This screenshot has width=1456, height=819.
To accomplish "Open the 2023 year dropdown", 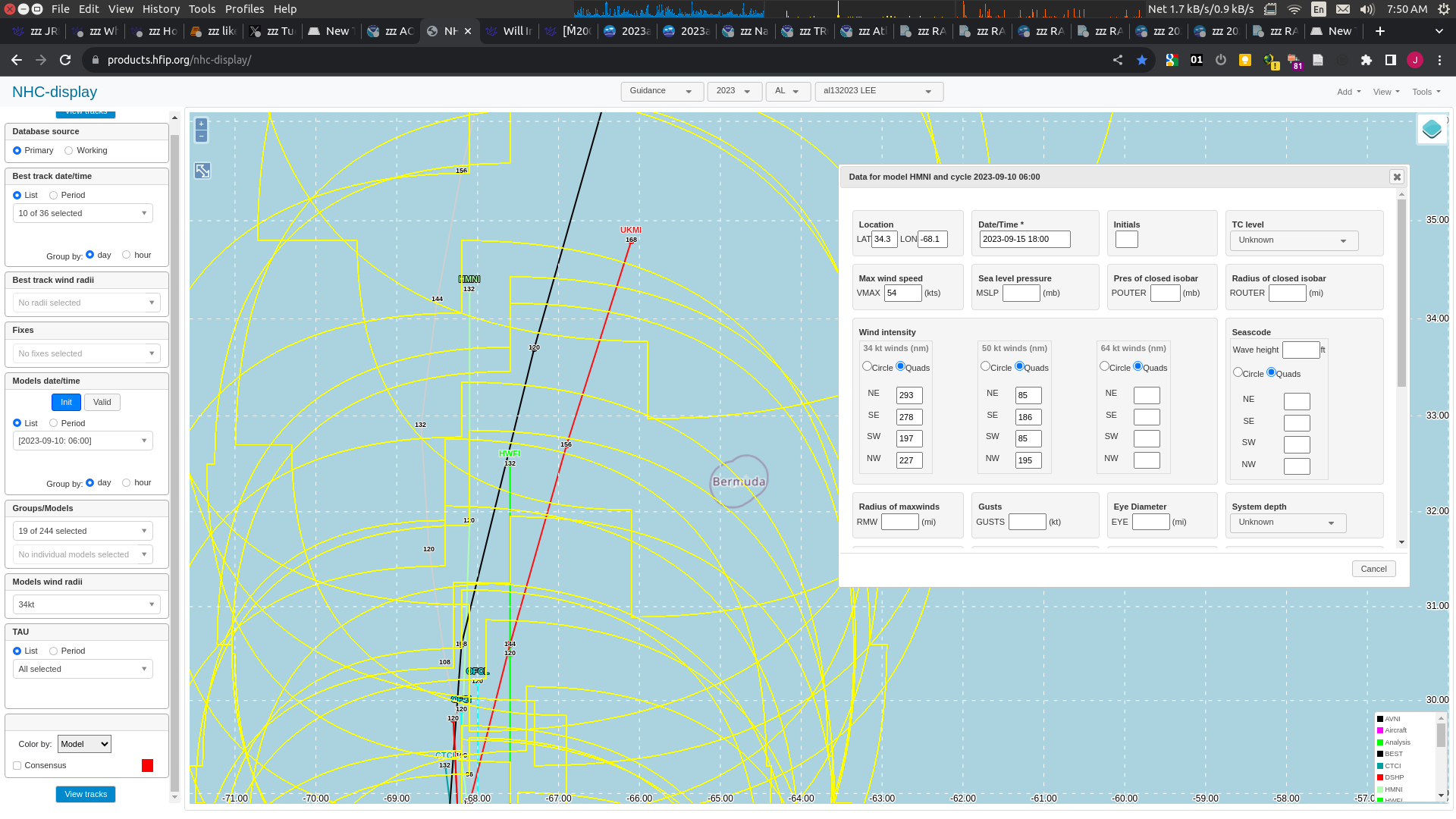I will (733, 91).
